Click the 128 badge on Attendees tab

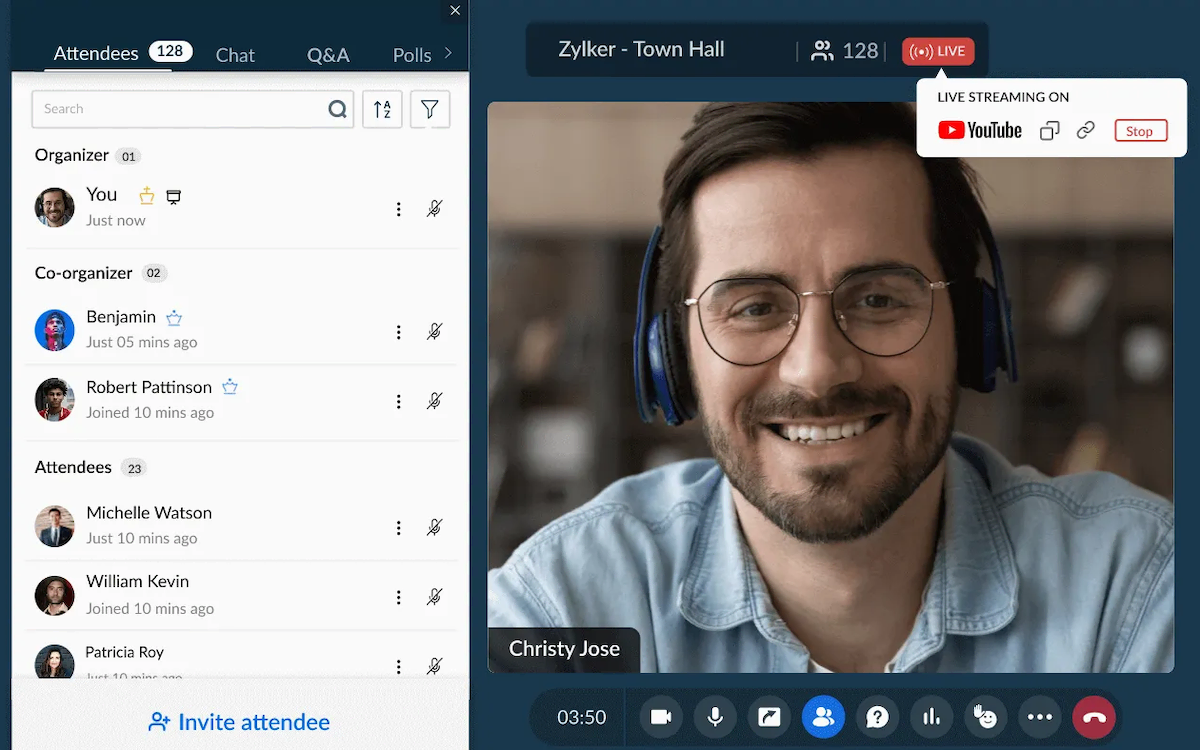click(x=170, y=51)
